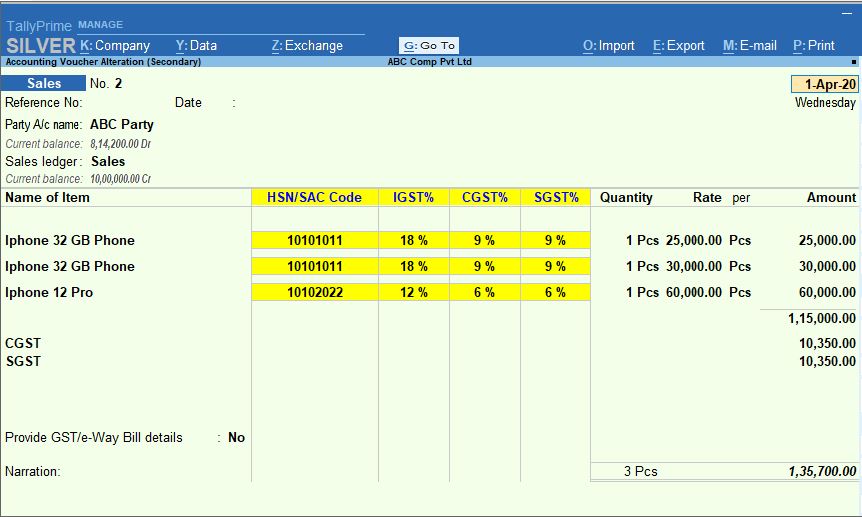
Task: Open the M: E-mail menu
Action: pos(750,46)
